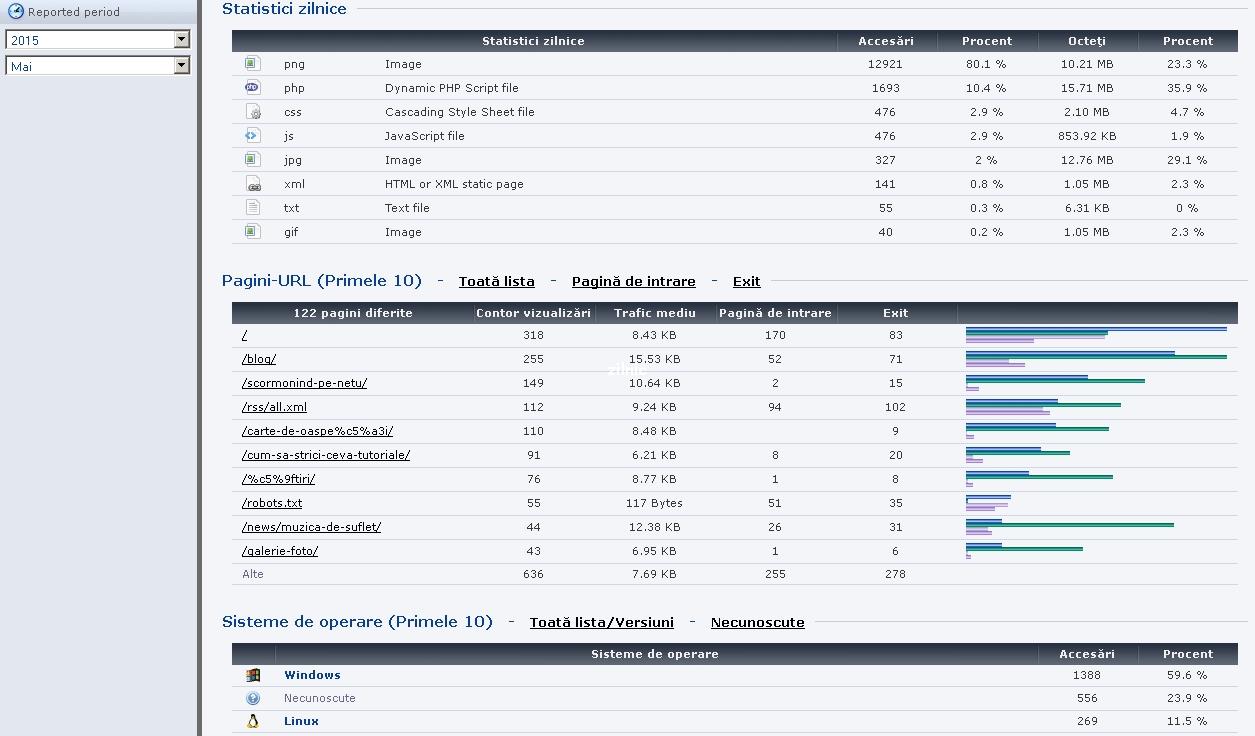Open the Pagină de intrare link
The height and width of the screenshot is (736, 1255).
(634, 281)
